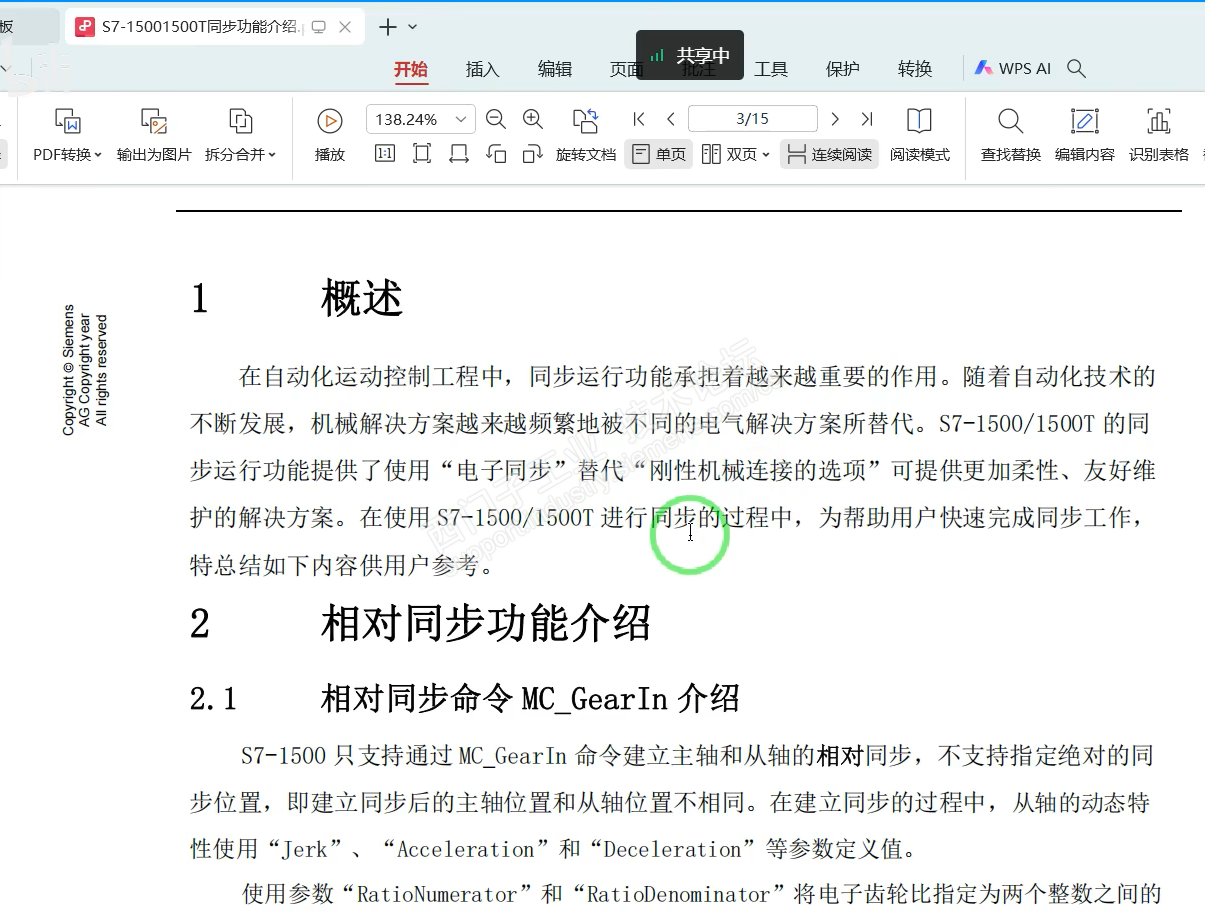Click the text '特总结如下内容供用户参考。'
The image size is (1205, 916).
pos(343,565)
